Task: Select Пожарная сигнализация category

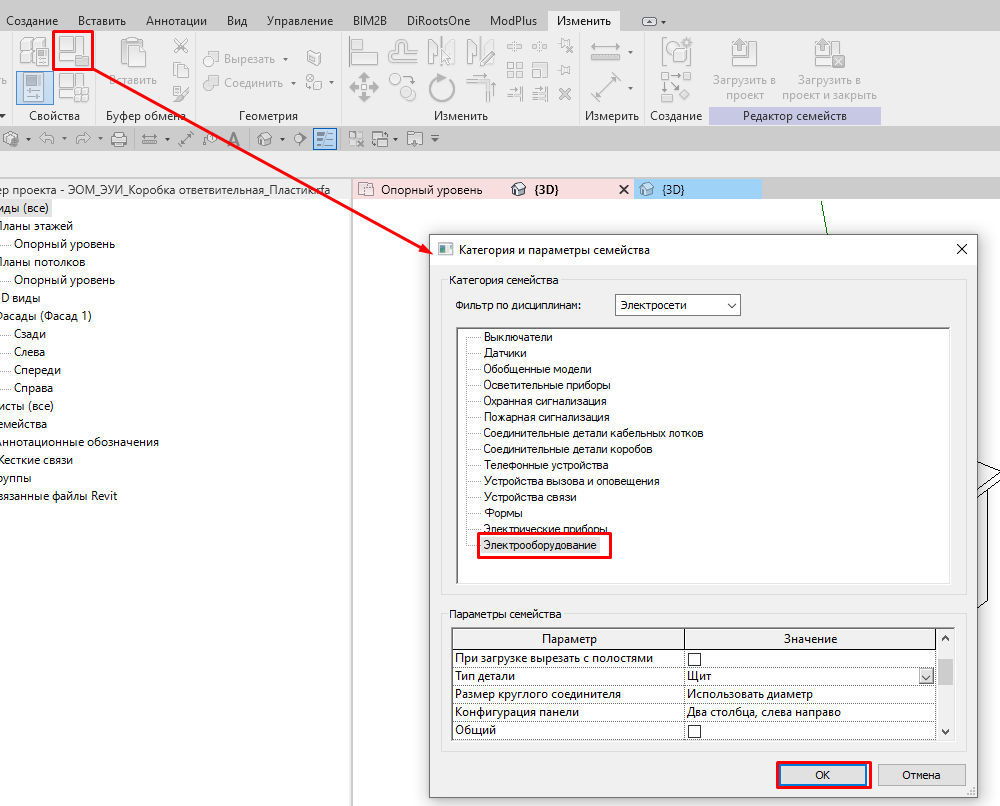Action: tap(547, 417)
